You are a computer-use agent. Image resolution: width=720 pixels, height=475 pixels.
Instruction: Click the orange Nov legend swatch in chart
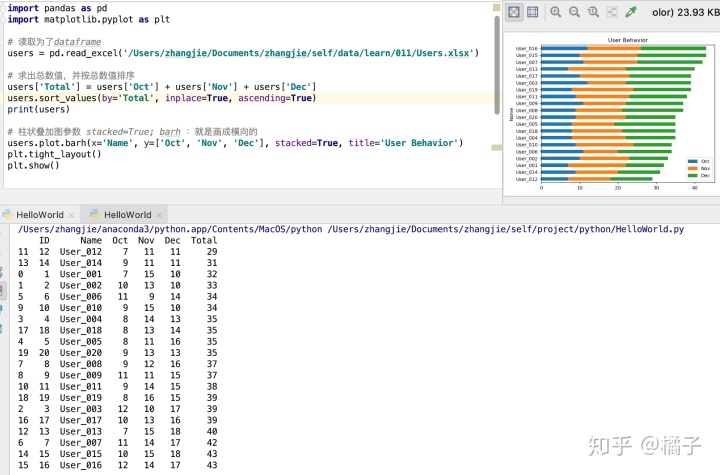(692, 169)
